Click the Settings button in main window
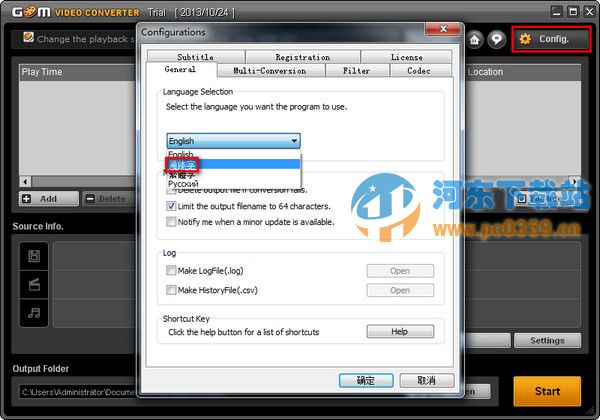 pos(547,340)
